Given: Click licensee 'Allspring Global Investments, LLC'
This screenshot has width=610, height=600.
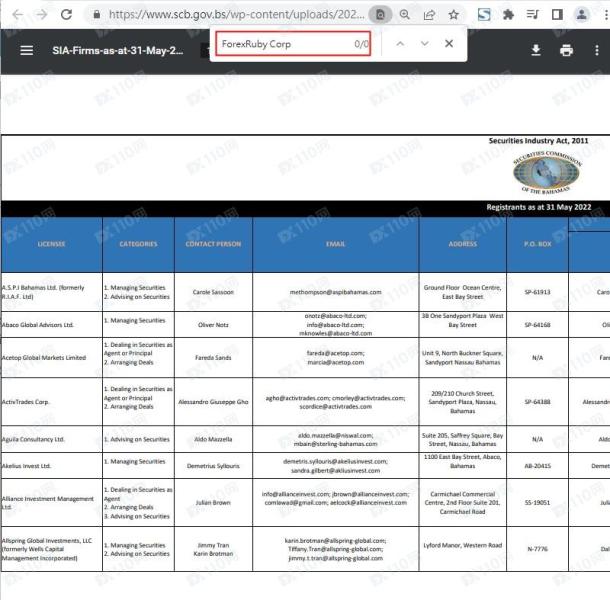Looking at the screenshot, I should coord(47,540).
